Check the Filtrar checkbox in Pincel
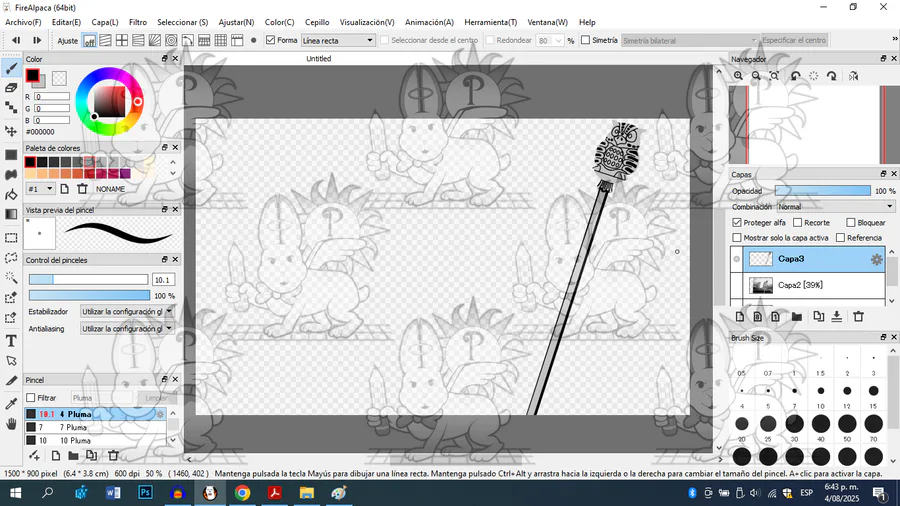900x506 pixels. click(x=31, y=398)
